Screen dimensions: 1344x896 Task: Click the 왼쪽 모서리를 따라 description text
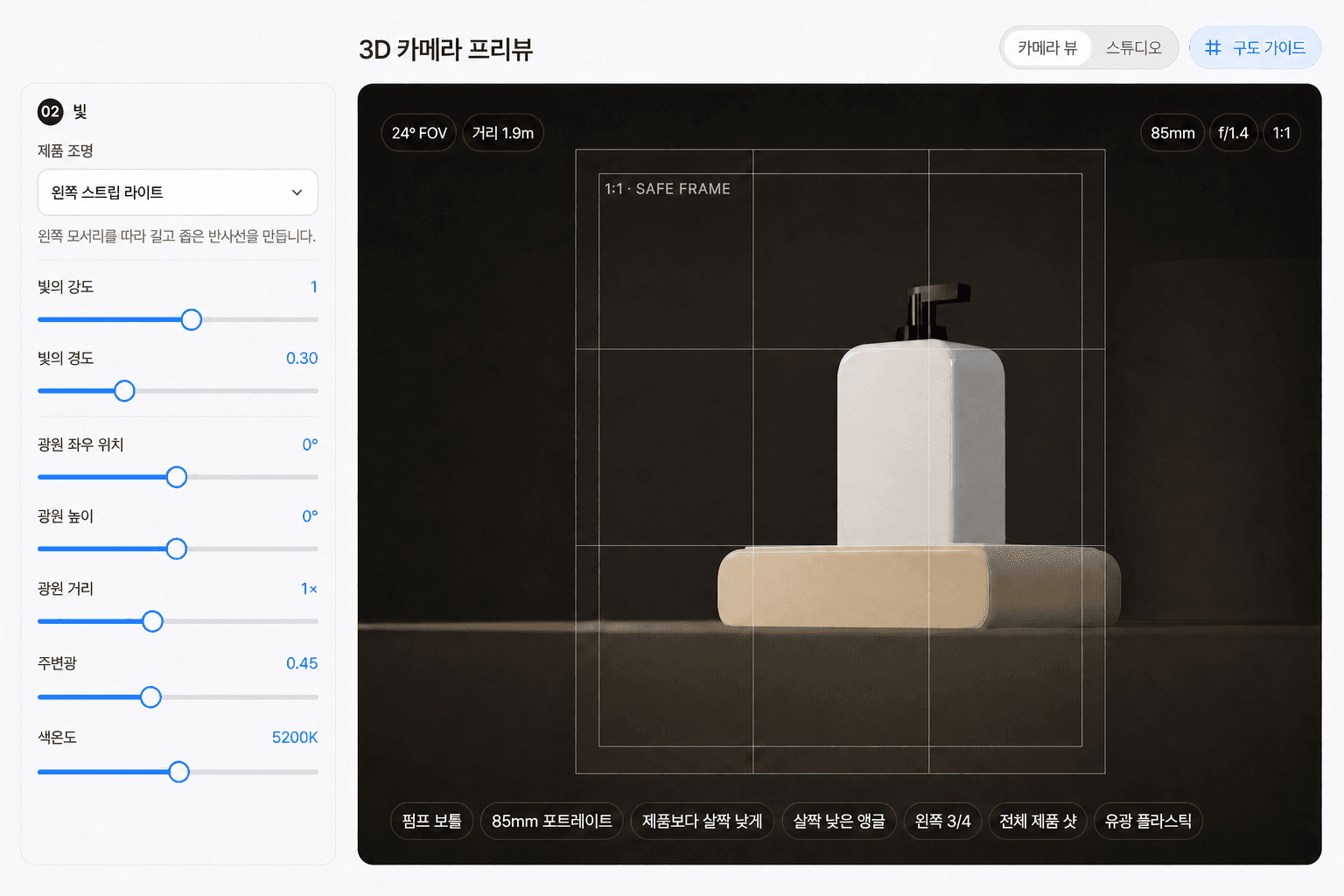coord(177,236)
